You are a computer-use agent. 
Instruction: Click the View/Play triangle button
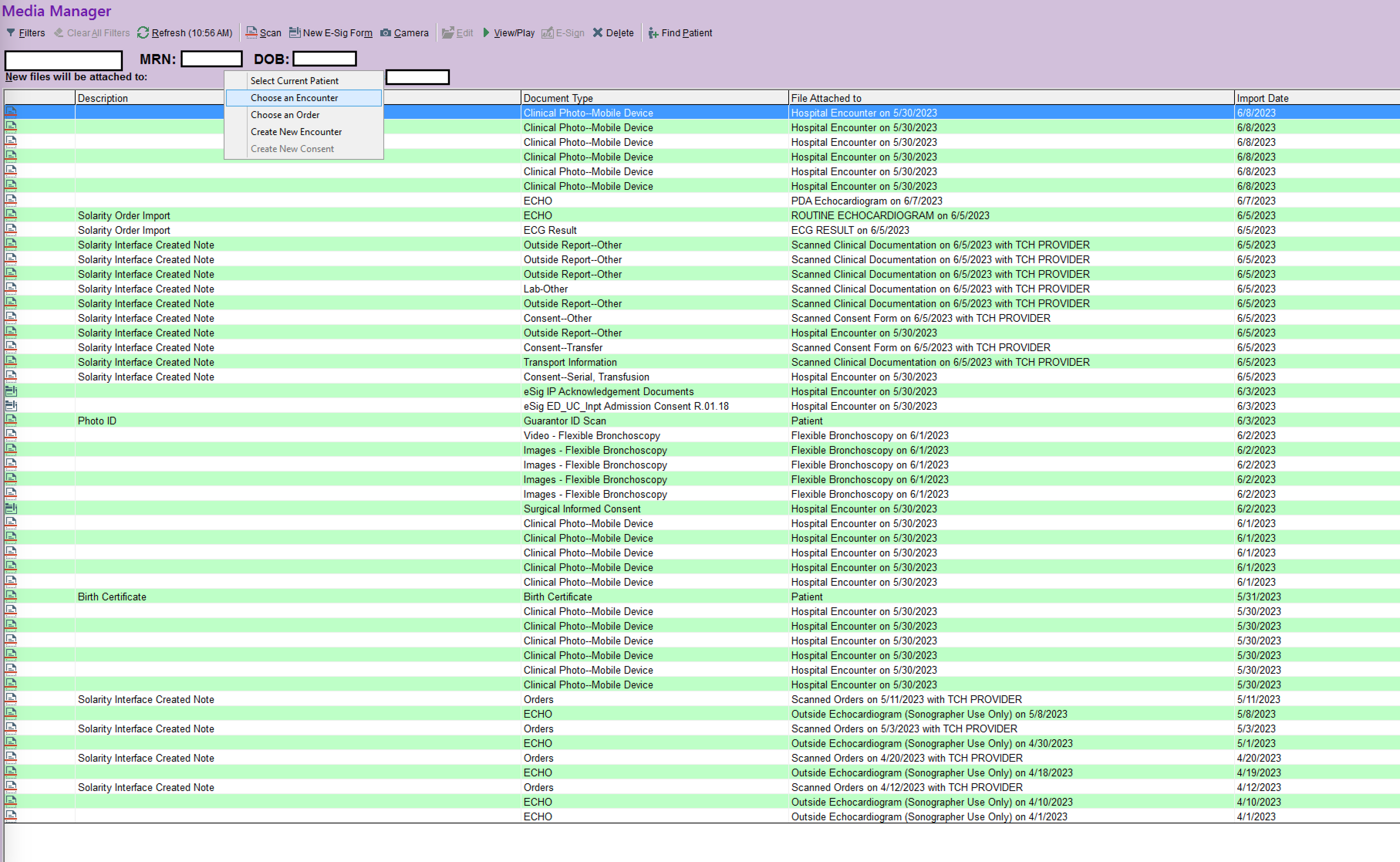pos(486,32)
